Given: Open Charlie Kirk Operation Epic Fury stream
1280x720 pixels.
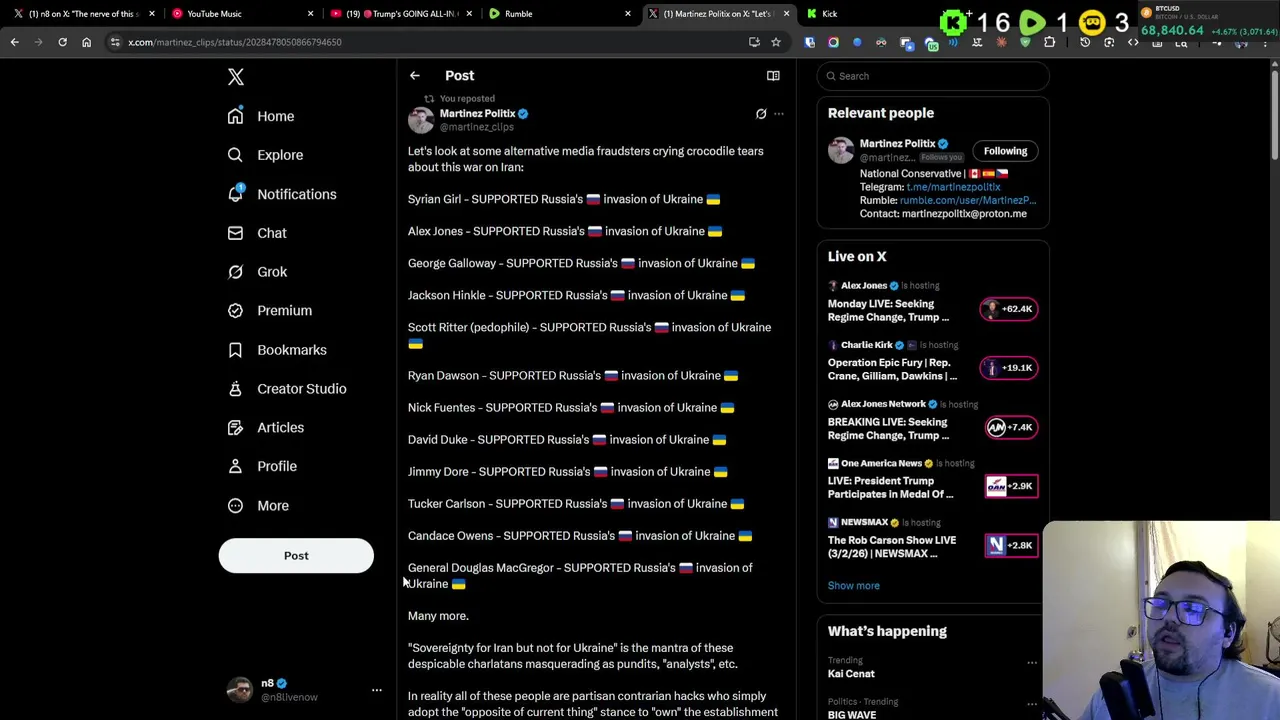Looking at the screenshot, I should pyautogui.click(x=892, y=369).
